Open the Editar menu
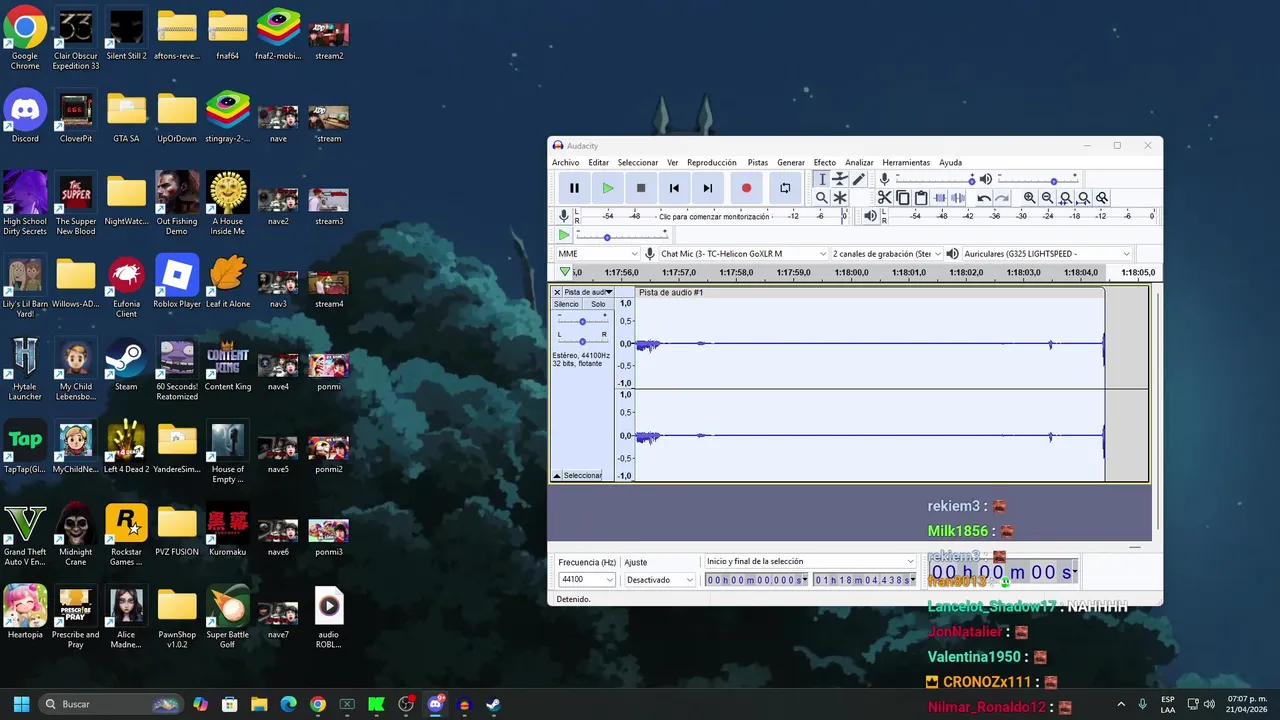 [x=598, y=162]
